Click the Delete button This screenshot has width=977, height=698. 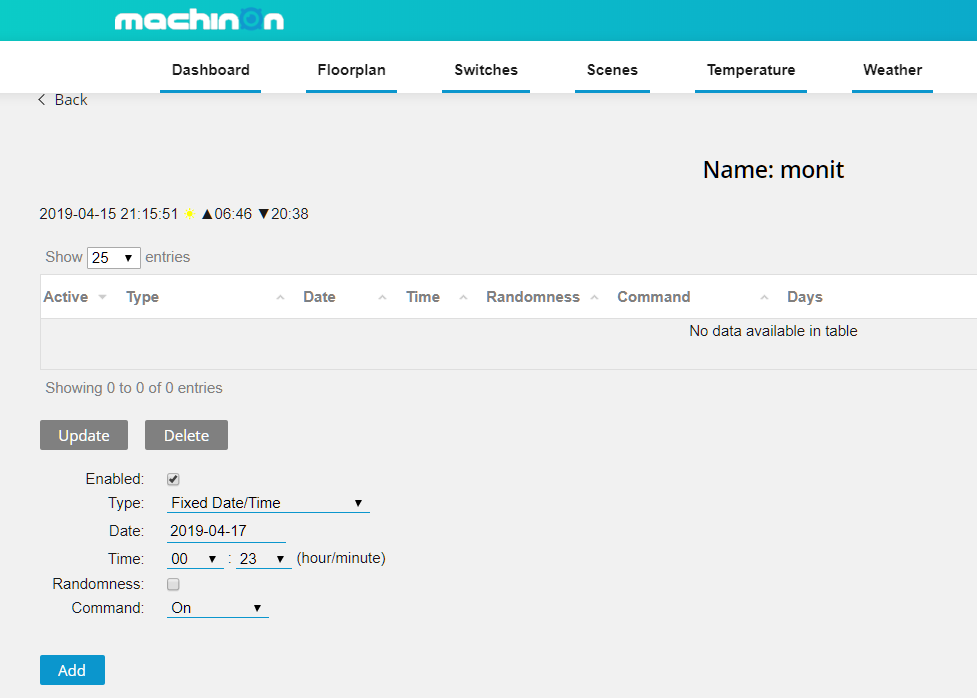tap(186, 435)
